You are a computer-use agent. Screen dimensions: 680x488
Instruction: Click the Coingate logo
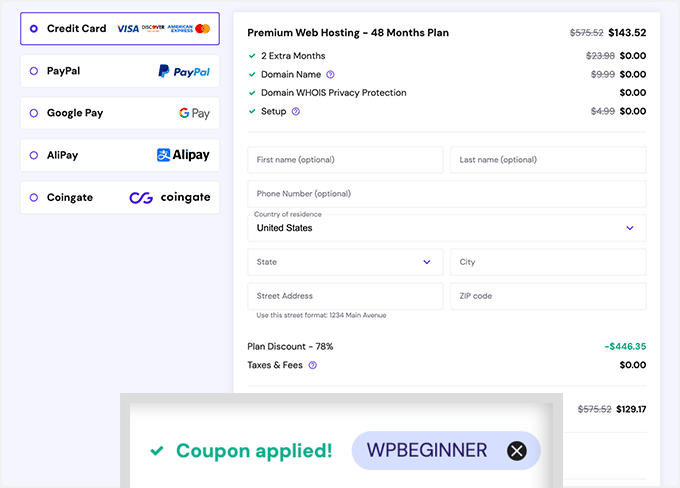[170, 198]
